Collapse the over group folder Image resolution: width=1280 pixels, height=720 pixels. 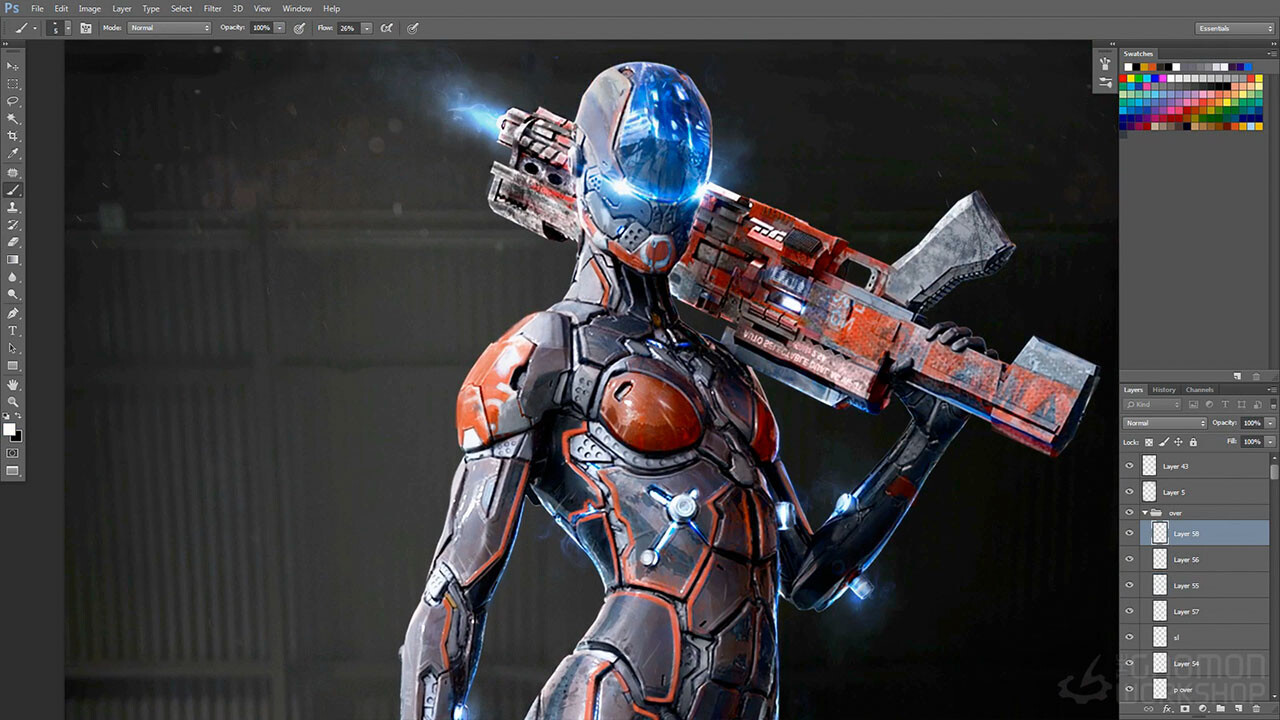coord(1145,513)
